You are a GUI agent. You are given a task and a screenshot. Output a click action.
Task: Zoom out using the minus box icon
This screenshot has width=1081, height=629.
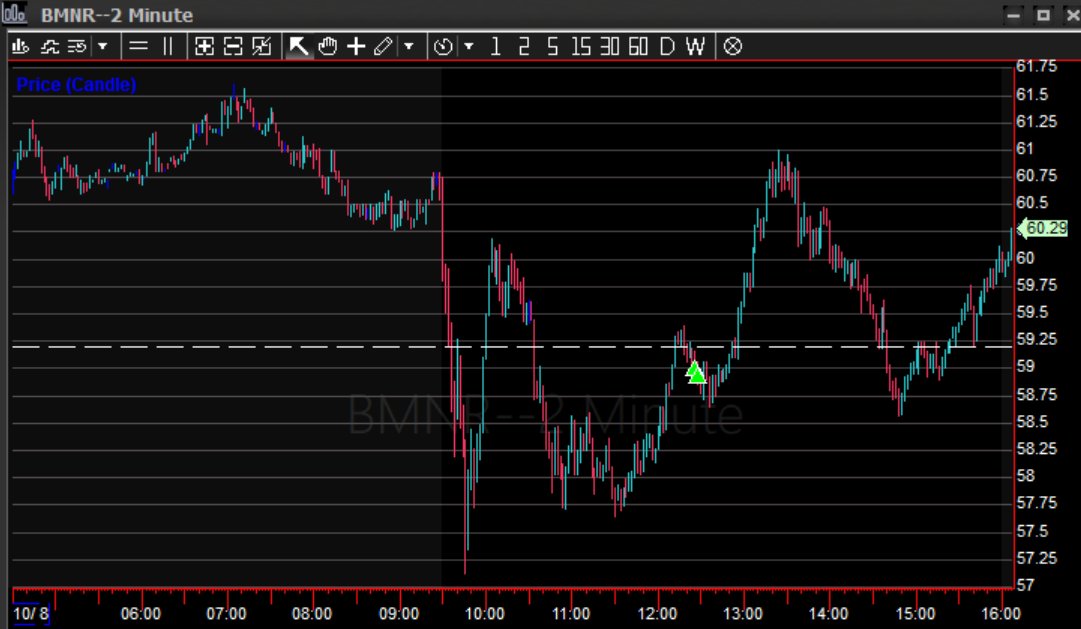(233, 46)
